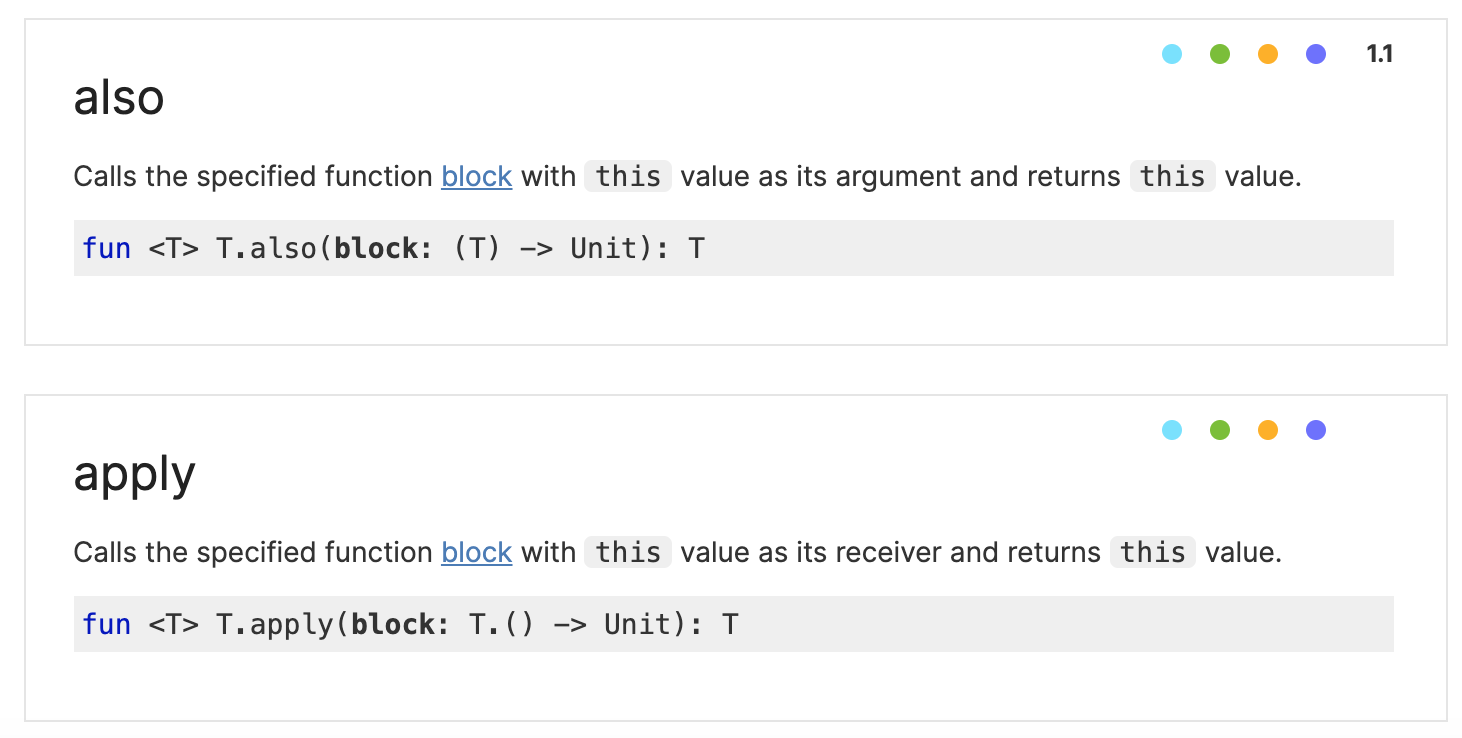The width and height of the screenshot is (1462, 738).
Task: Open the block link in also description
Action: point(477,177)
